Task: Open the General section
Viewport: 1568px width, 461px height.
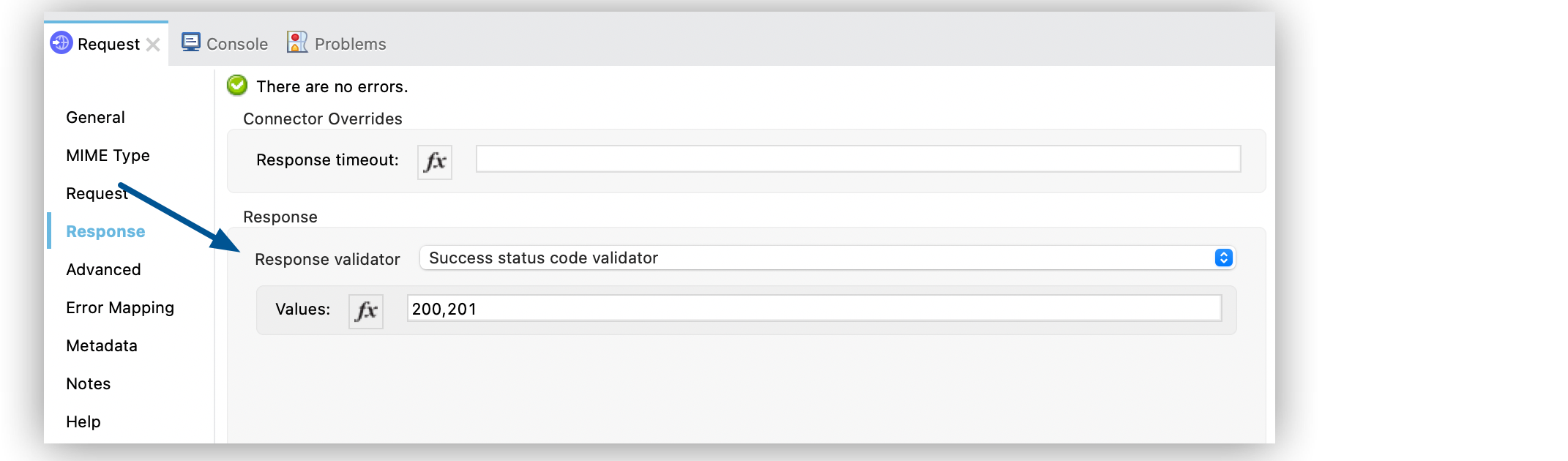Action: pyautogui.click(x=96, y=117)
